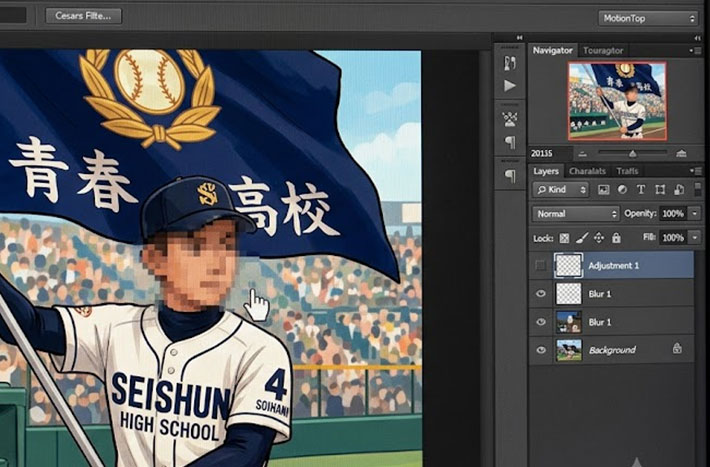
Task: Click the Opacity 100% value field
Action: (672, 214)
